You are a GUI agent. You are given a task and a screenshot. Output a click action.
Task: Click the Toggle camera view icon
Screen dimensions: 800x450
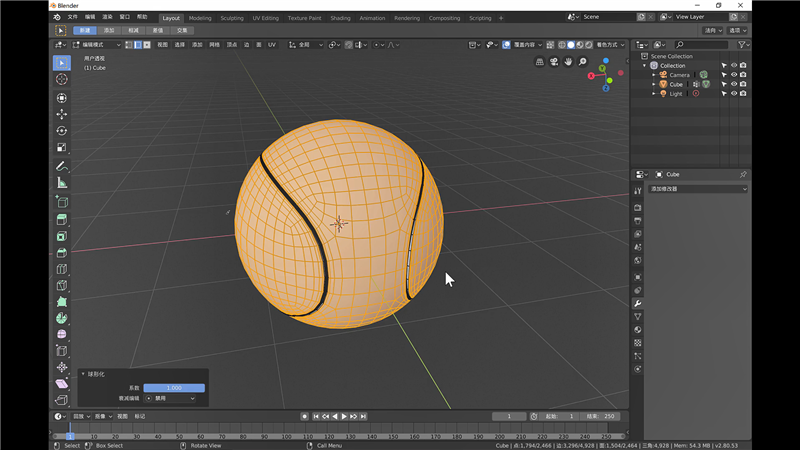coord(554,62)
